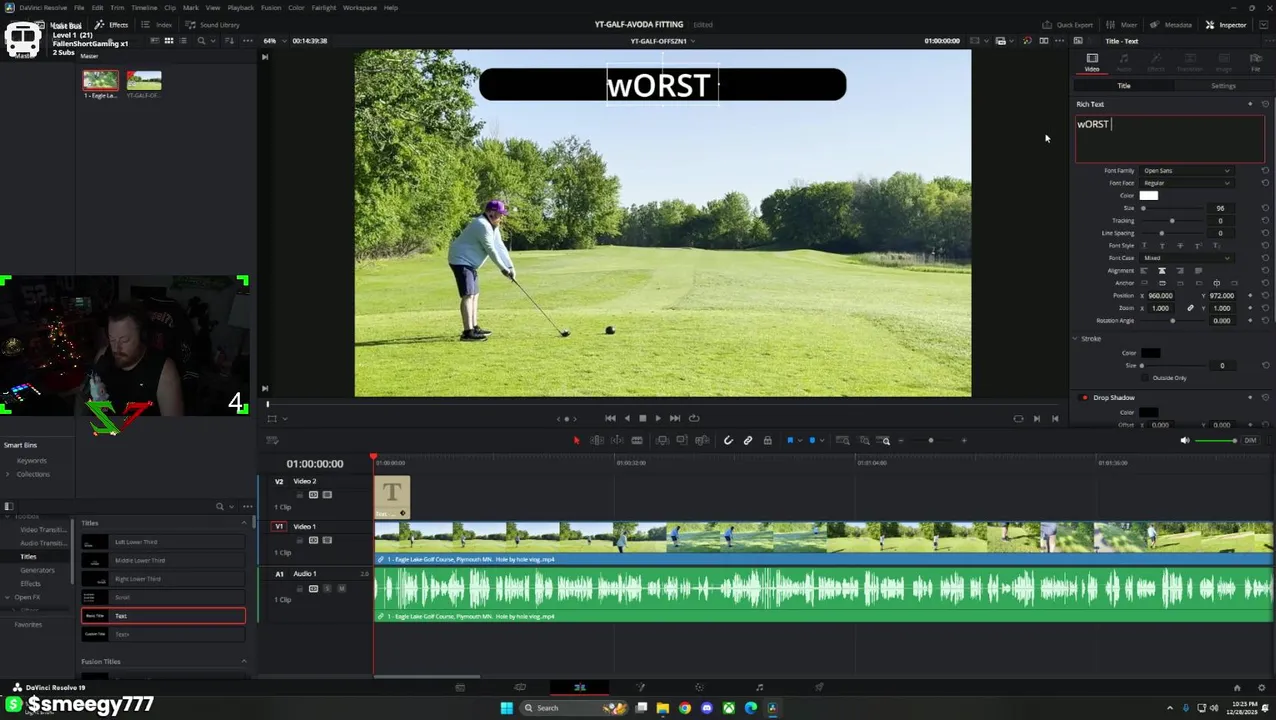Toggle the Drop Shadow enable switch
This screenshot has width=1276, height=720.
coord(1085,398)
